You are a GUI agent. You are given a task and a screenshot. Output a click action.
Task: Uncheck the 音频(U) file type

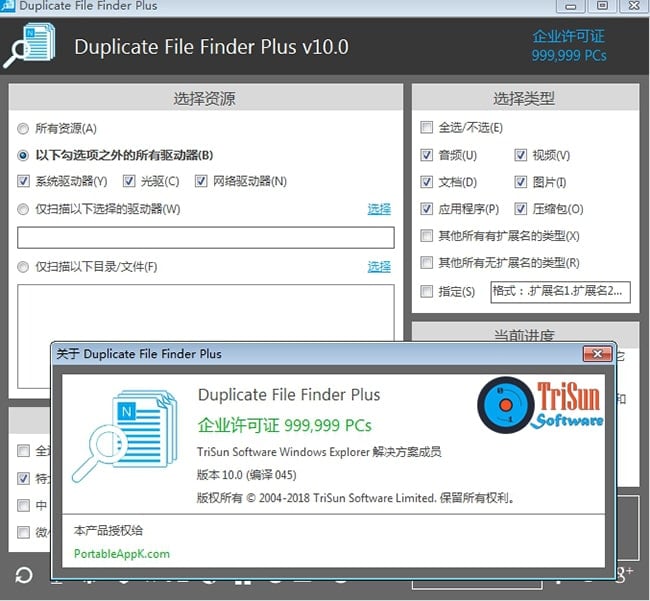tap(427, 155)
